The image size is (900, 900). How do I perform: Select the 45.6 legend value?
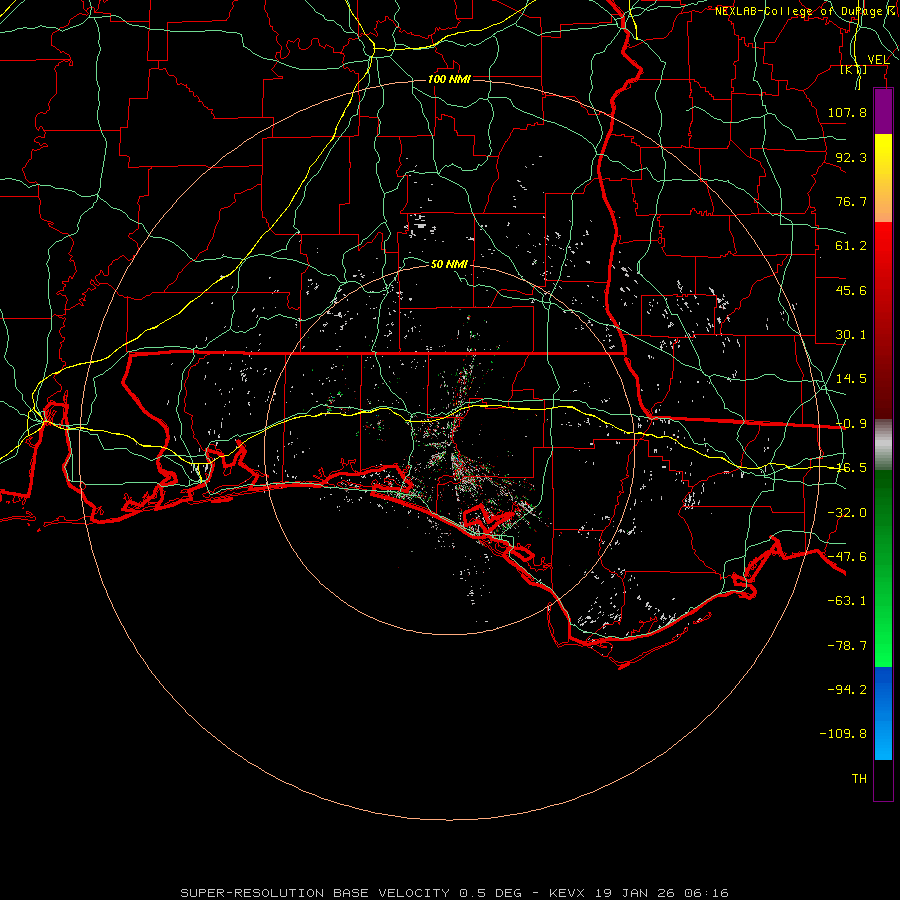(851, 290)
